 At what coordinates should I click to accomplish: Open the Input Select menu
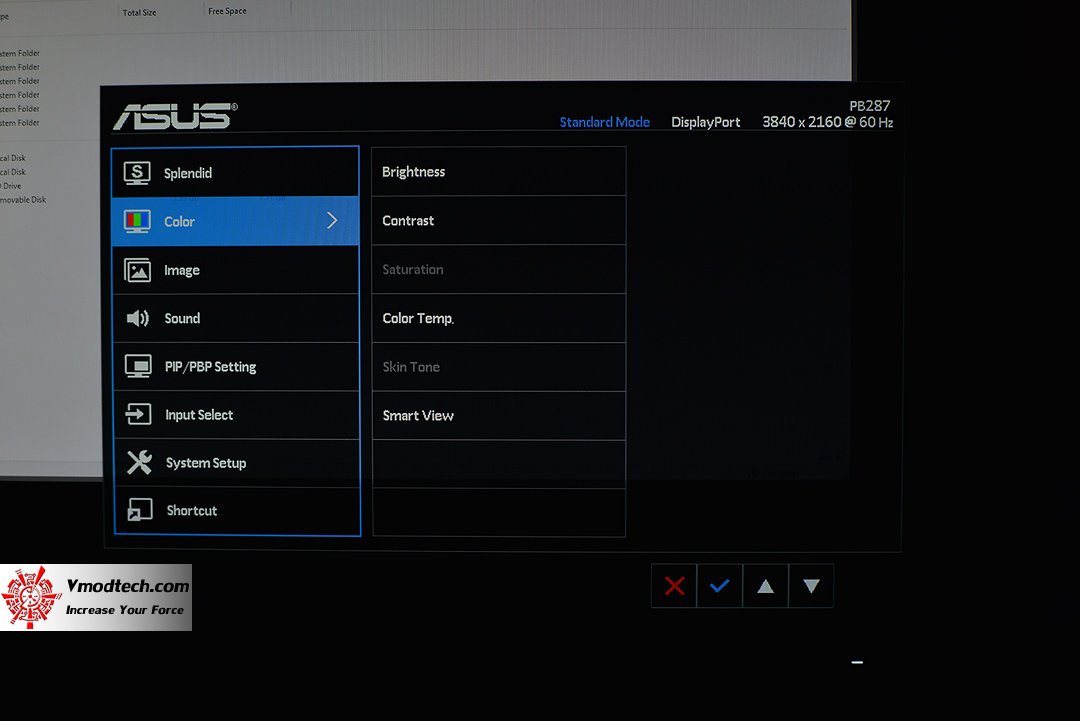(236, 415)
